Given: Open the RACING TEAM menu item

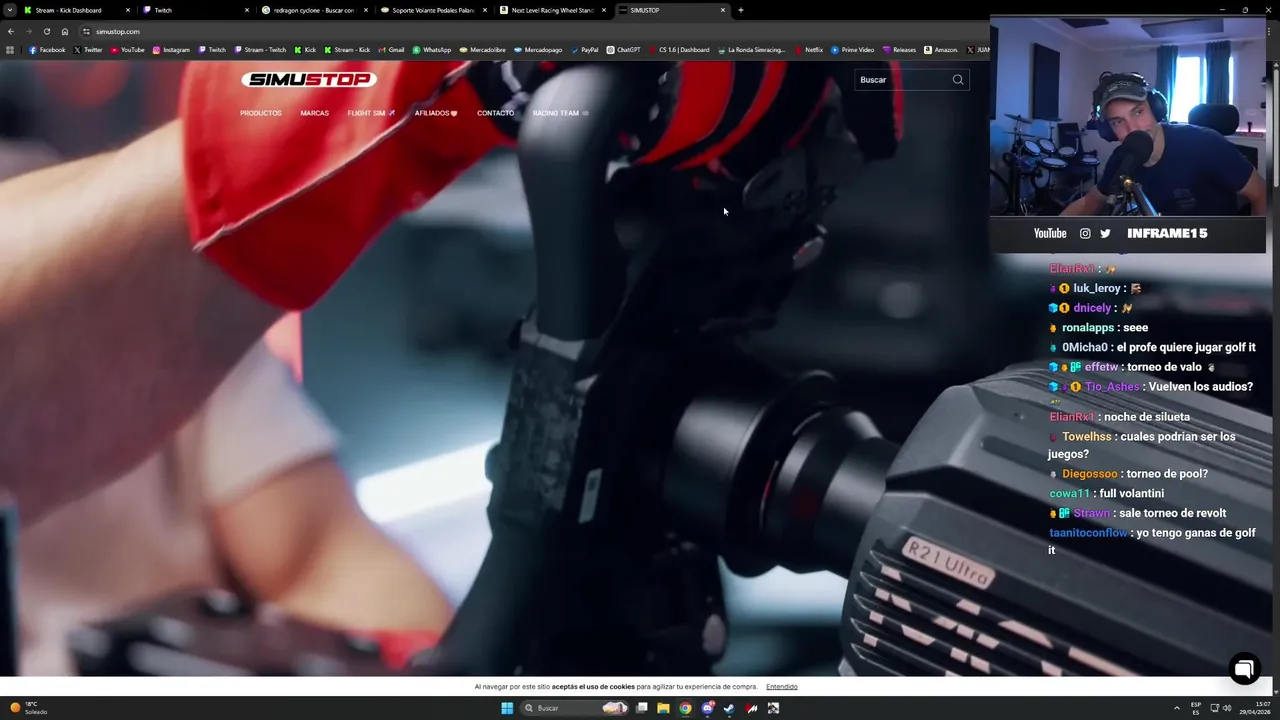Looking at the screenshot, I should (560, 113).
